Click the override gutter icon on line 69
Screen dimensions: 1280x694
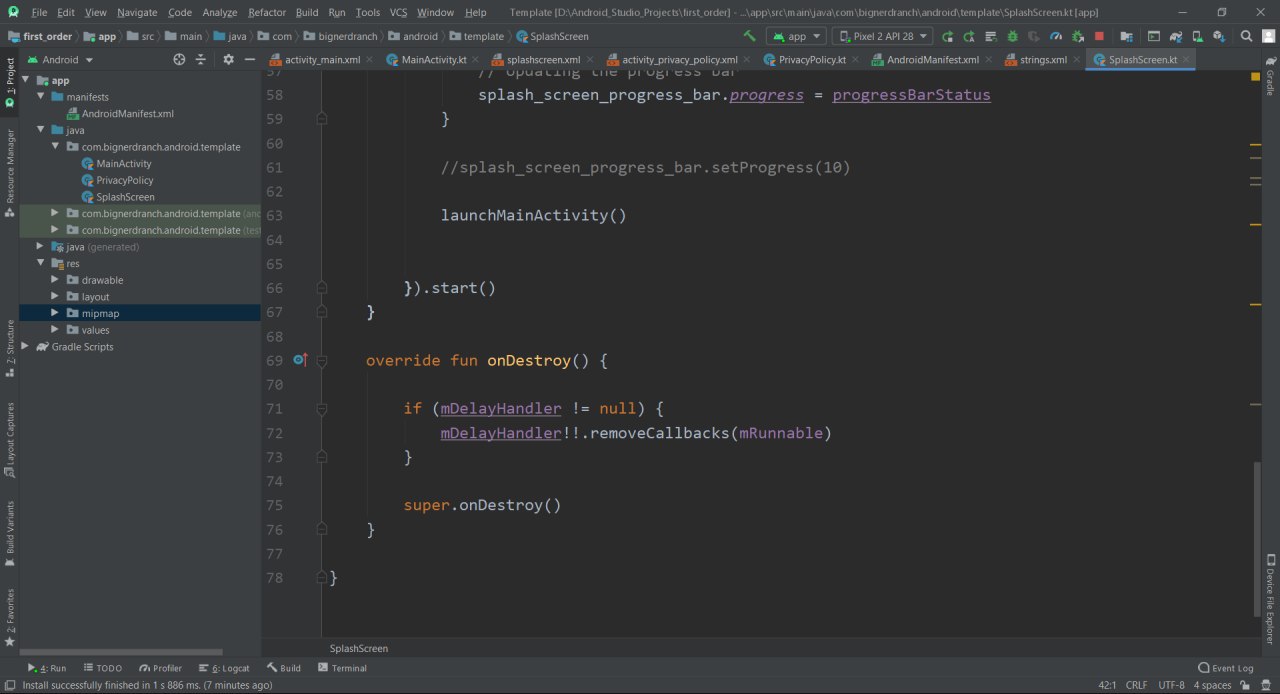(299, 360)
